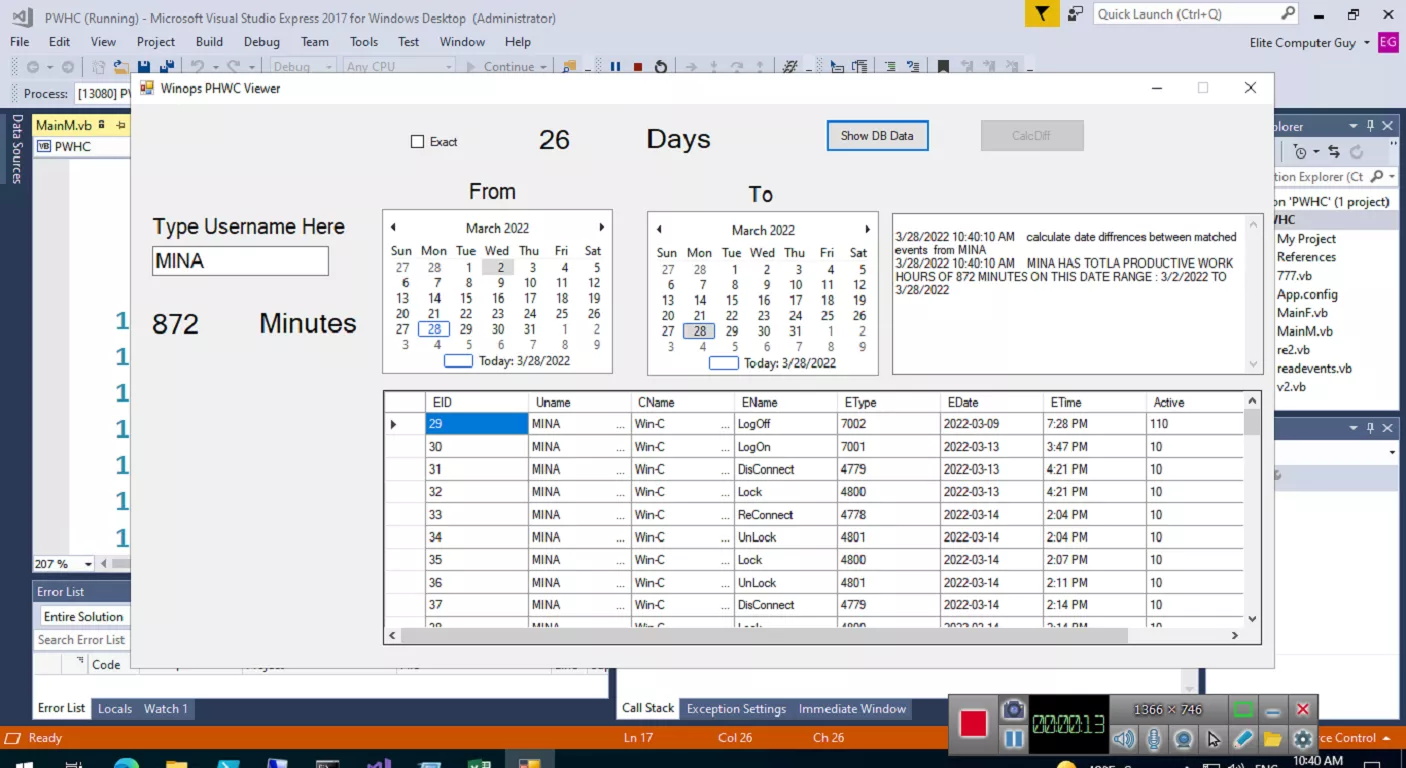This screenshot has height=768, width=1406.
Task: Switch to the Exception Settings tab
Action: coord(736,708)
